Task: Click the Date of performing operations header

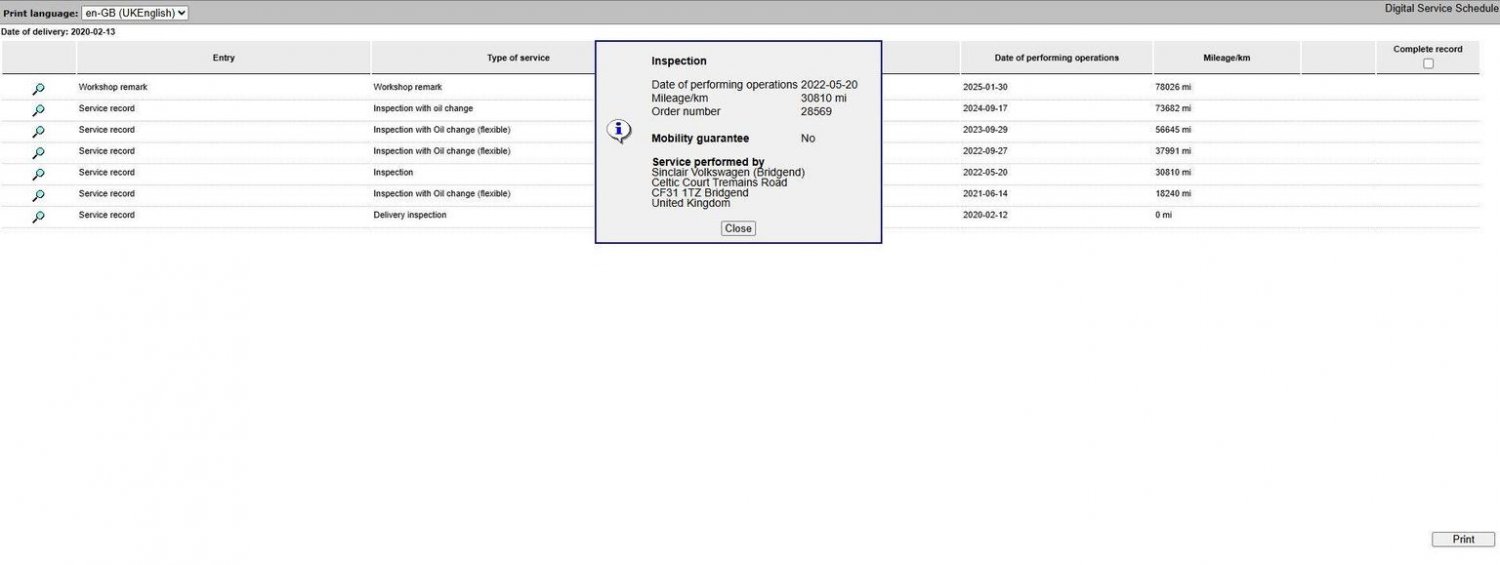Action: 1056,58
